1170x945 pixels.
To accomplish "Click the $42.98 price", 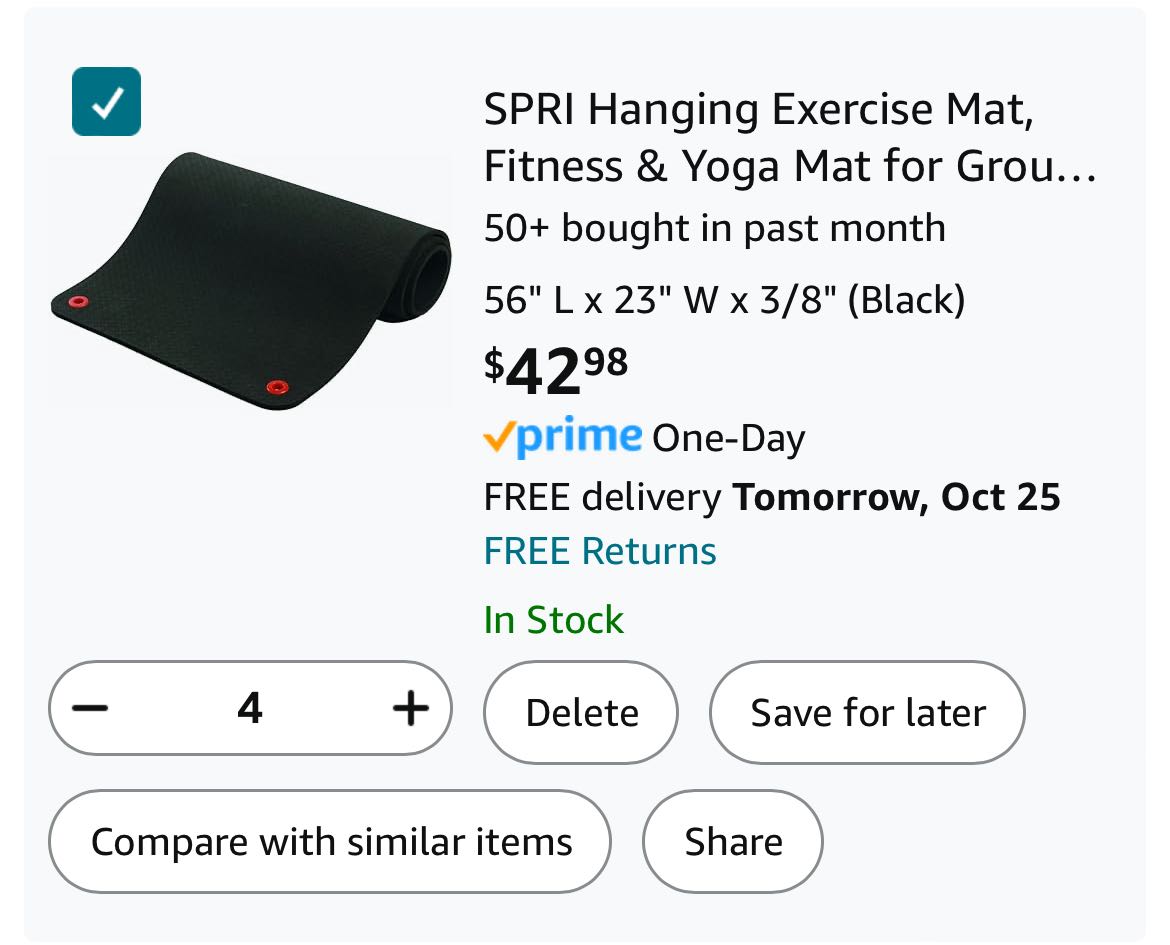I will point(556,370).
